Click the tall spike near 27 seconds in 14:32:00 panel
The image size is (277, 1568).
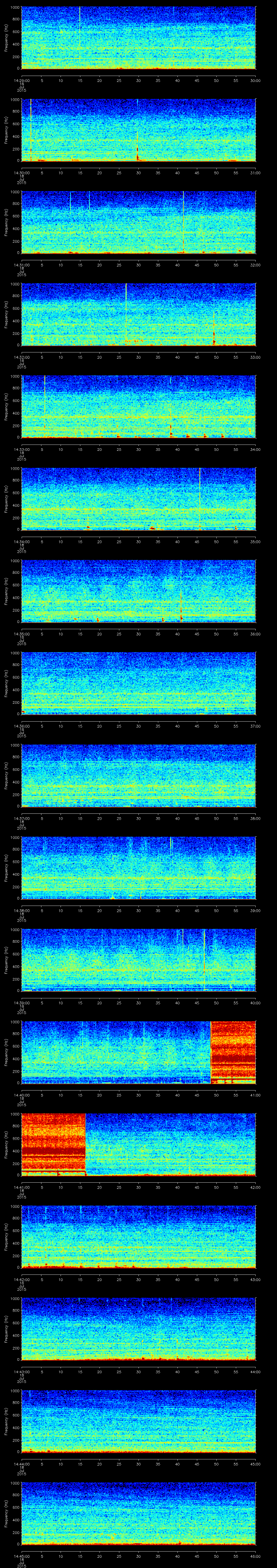click(x=126, y=314)
